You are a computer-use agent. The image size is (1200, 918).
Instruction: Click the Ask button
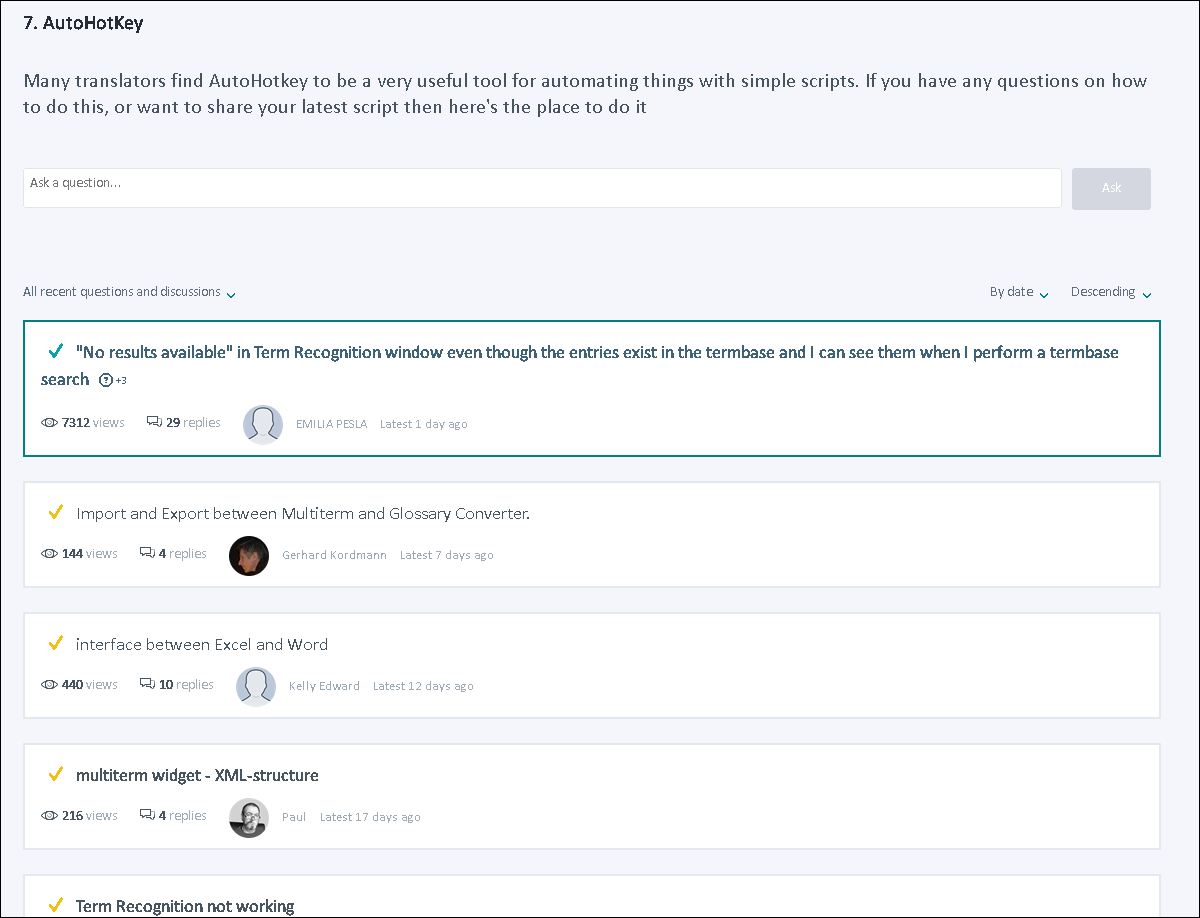coord(1111,188)
